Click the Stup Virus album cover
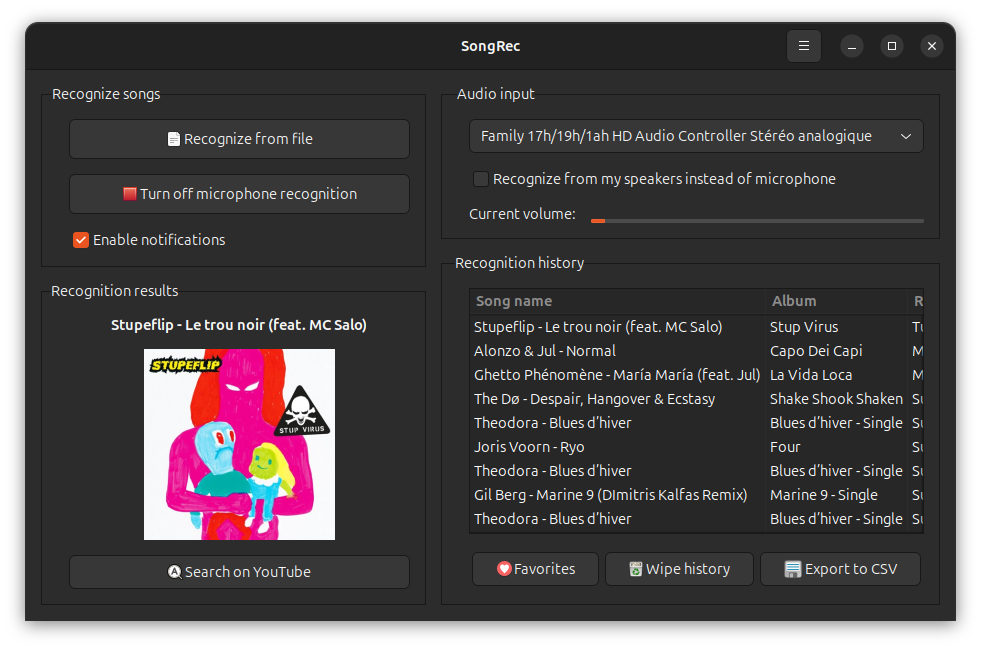Image resolution: width=981 pixels, height=649 pixels. tap(239, 444)
